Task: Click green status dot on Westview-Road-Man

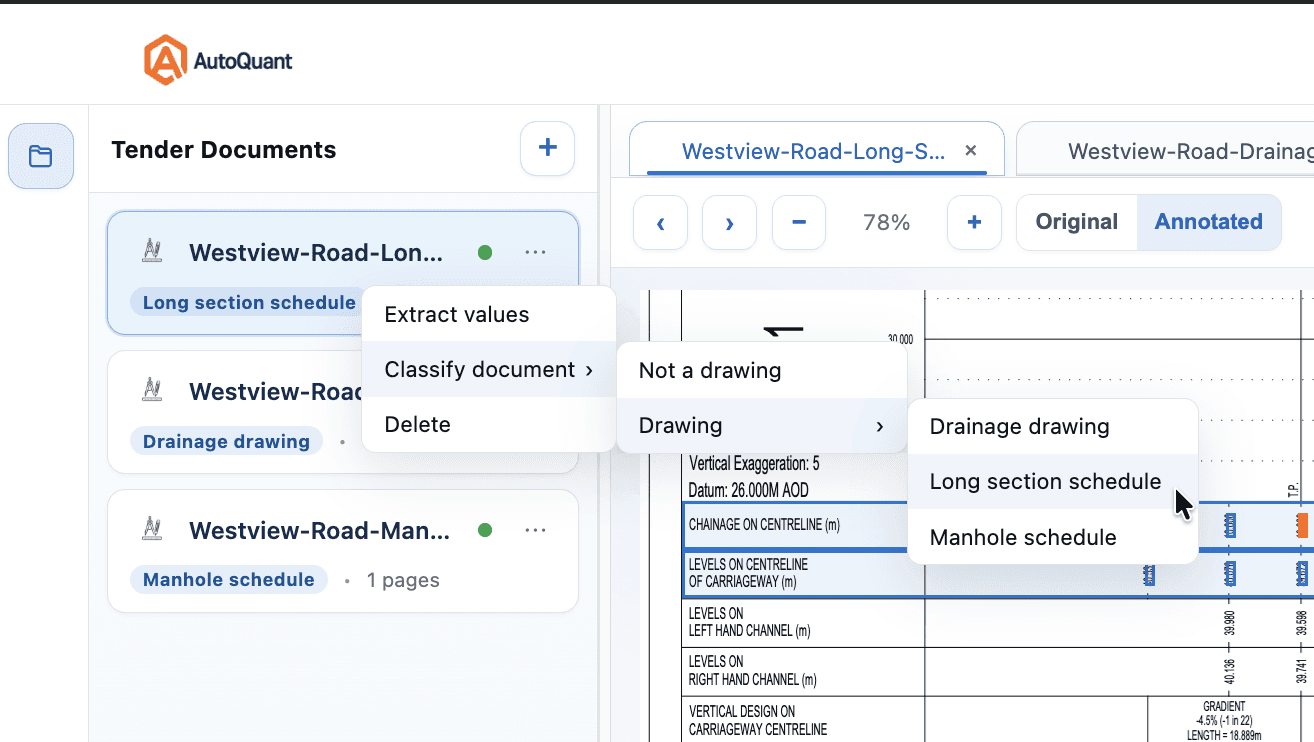Action: [x=485, y=530]
